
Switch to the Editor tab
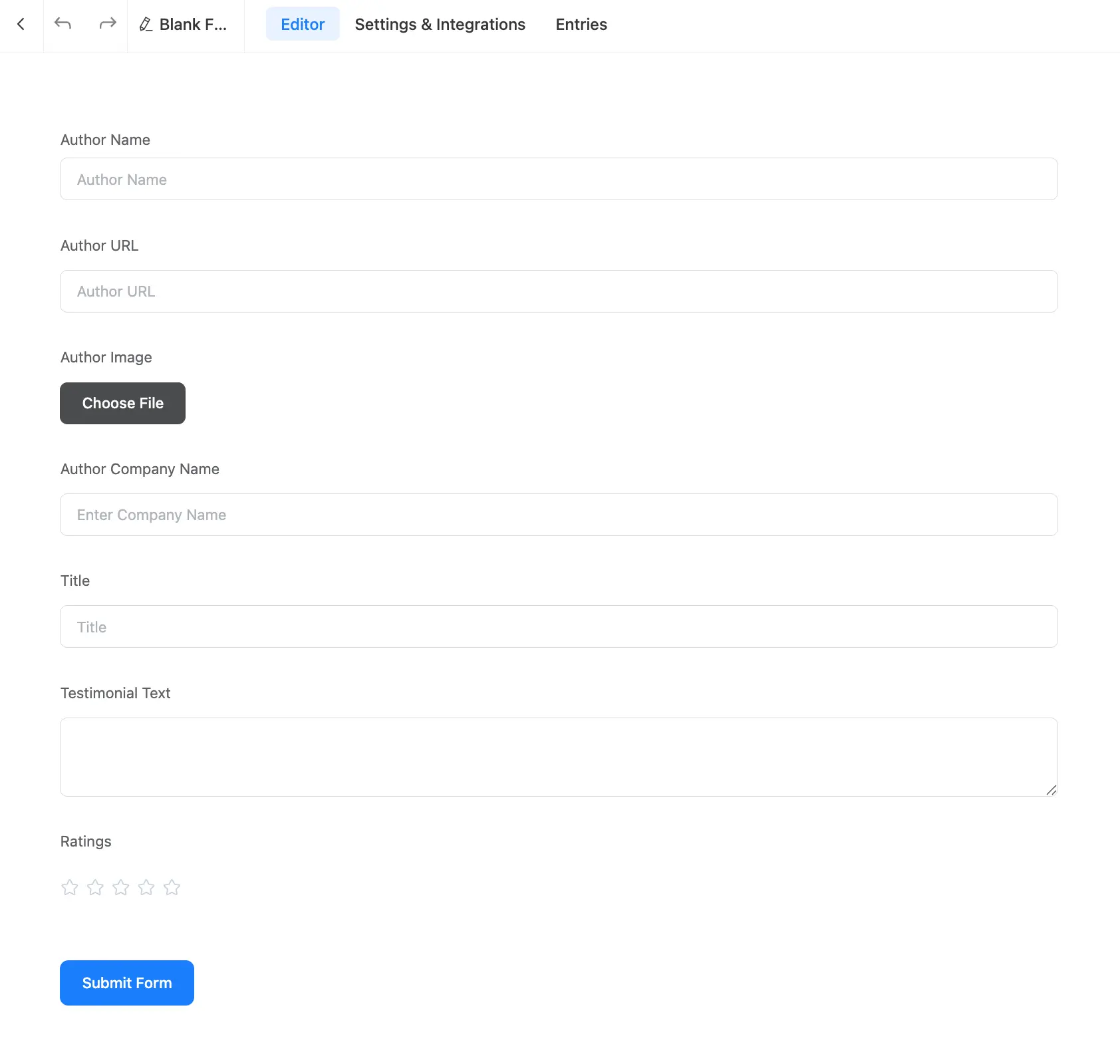point(303,25)
